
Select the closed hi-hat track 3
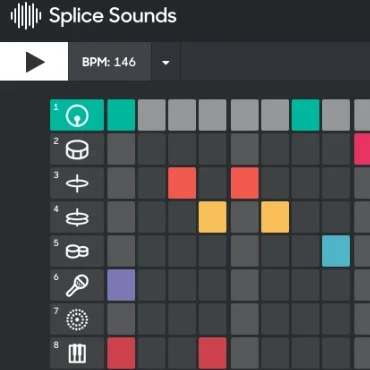pyautogui.click(x=77, y=183)
